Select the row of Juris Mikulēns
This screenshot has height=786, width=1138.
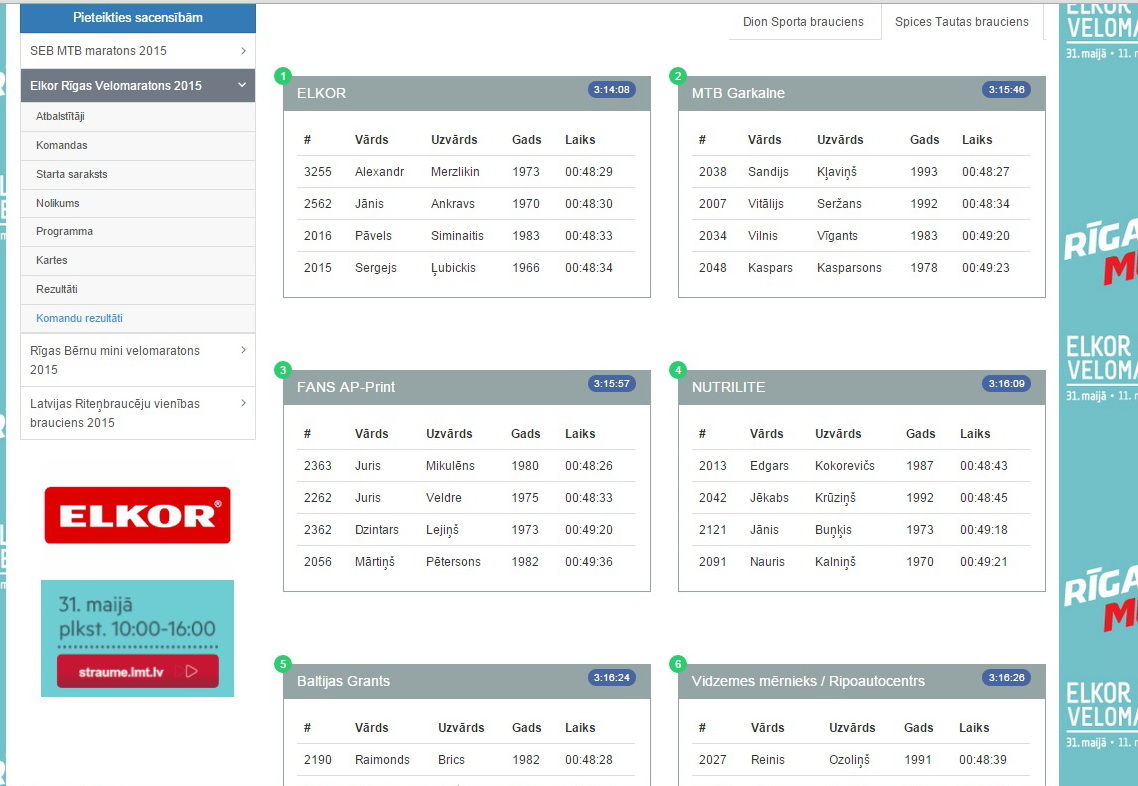click(x=466, y=466)
